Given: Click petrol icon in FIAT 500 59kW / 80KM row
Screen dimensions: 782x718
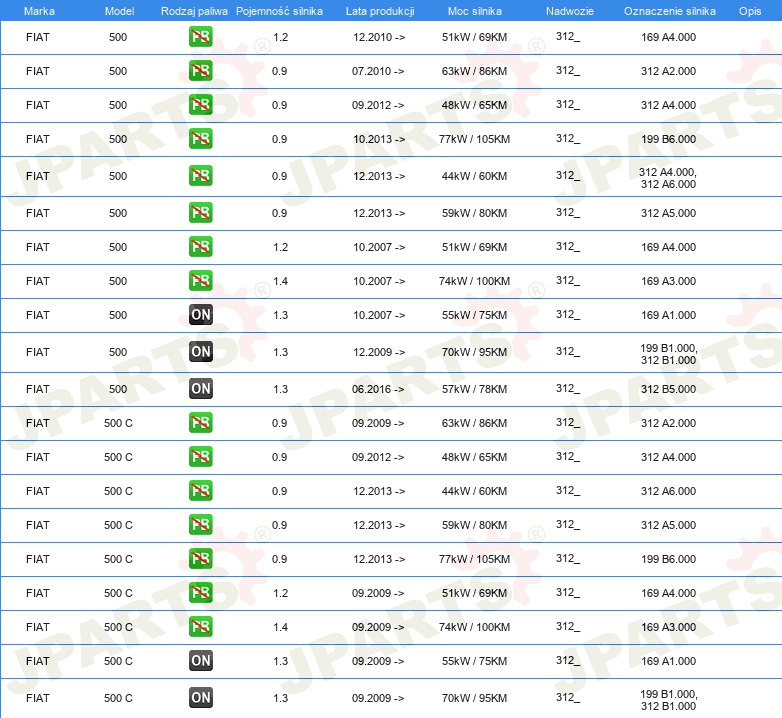Looking at the screenshot, I should tap(200, 212).
